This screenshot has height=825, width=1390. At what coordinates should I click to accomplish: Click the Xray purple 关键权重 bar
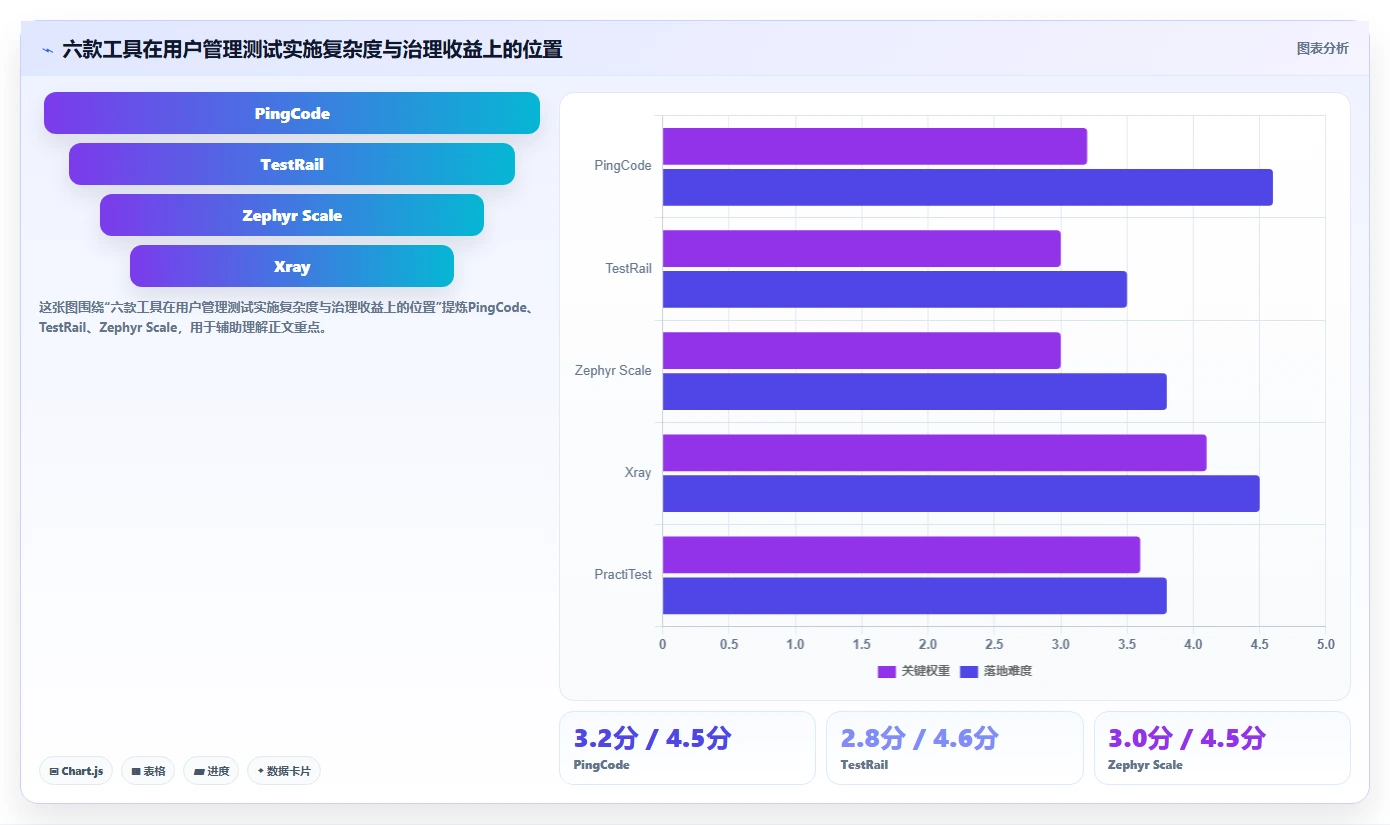pos(935,453)
